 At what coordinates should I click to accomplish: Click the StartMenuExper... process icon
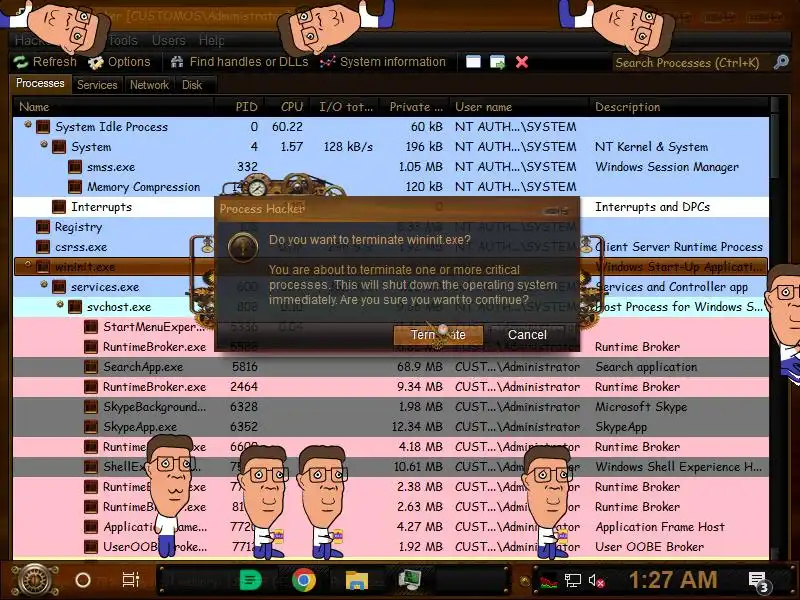click(91, 327)
